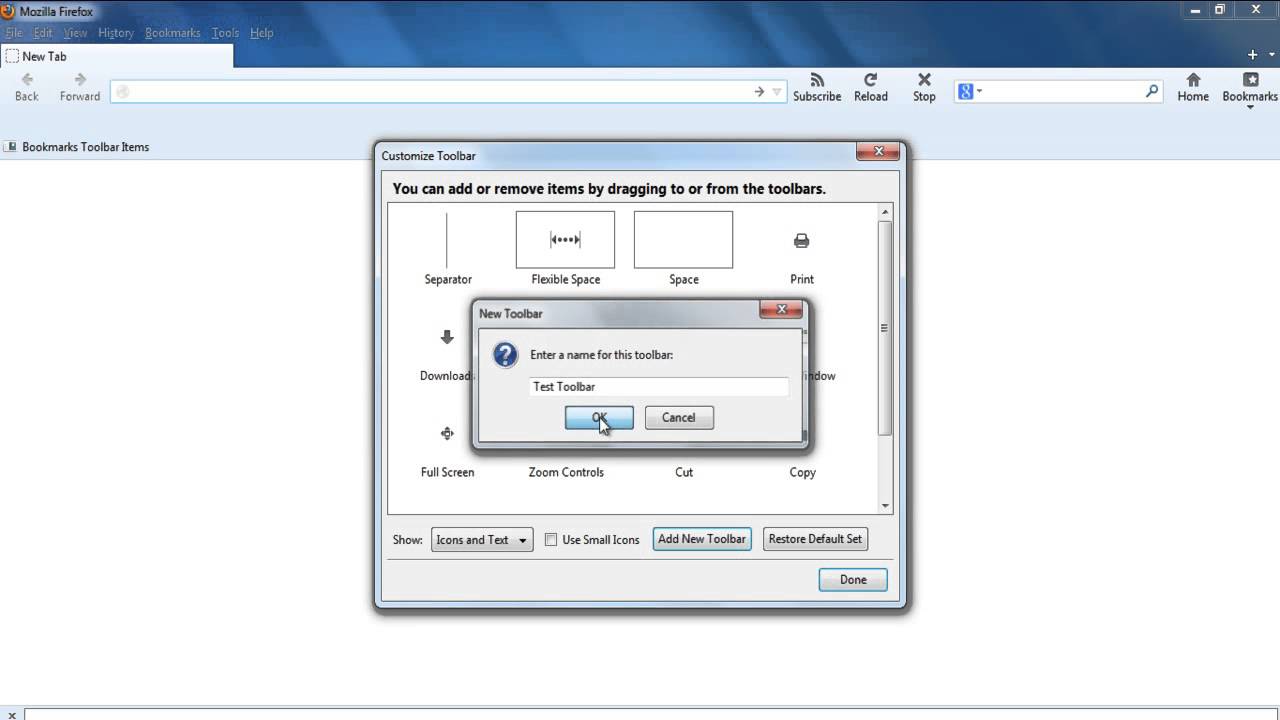
Task: Open the Help menu
Action: pos(262,33)
